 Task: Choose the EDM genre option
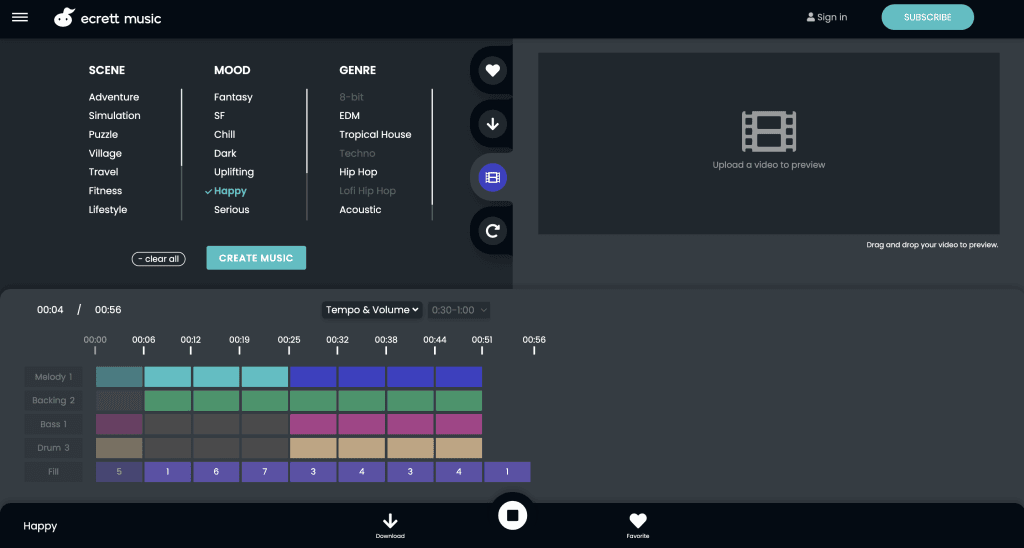coord(349,116)
